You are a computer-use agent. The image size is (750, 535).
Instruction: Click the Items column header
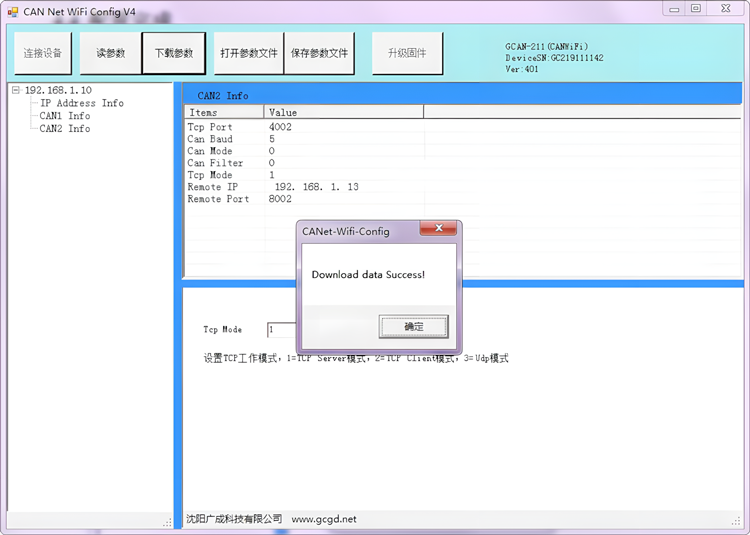223,113
